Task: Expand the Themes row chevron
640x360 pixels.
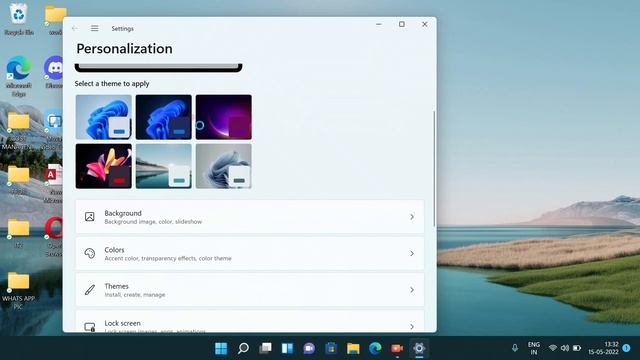Action: 412,290
